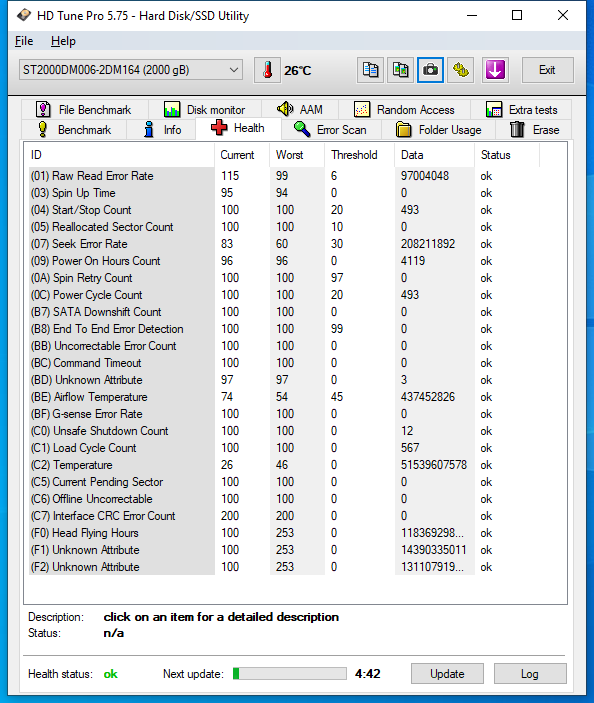Select the Head Flying Hours row

(284, 533)
